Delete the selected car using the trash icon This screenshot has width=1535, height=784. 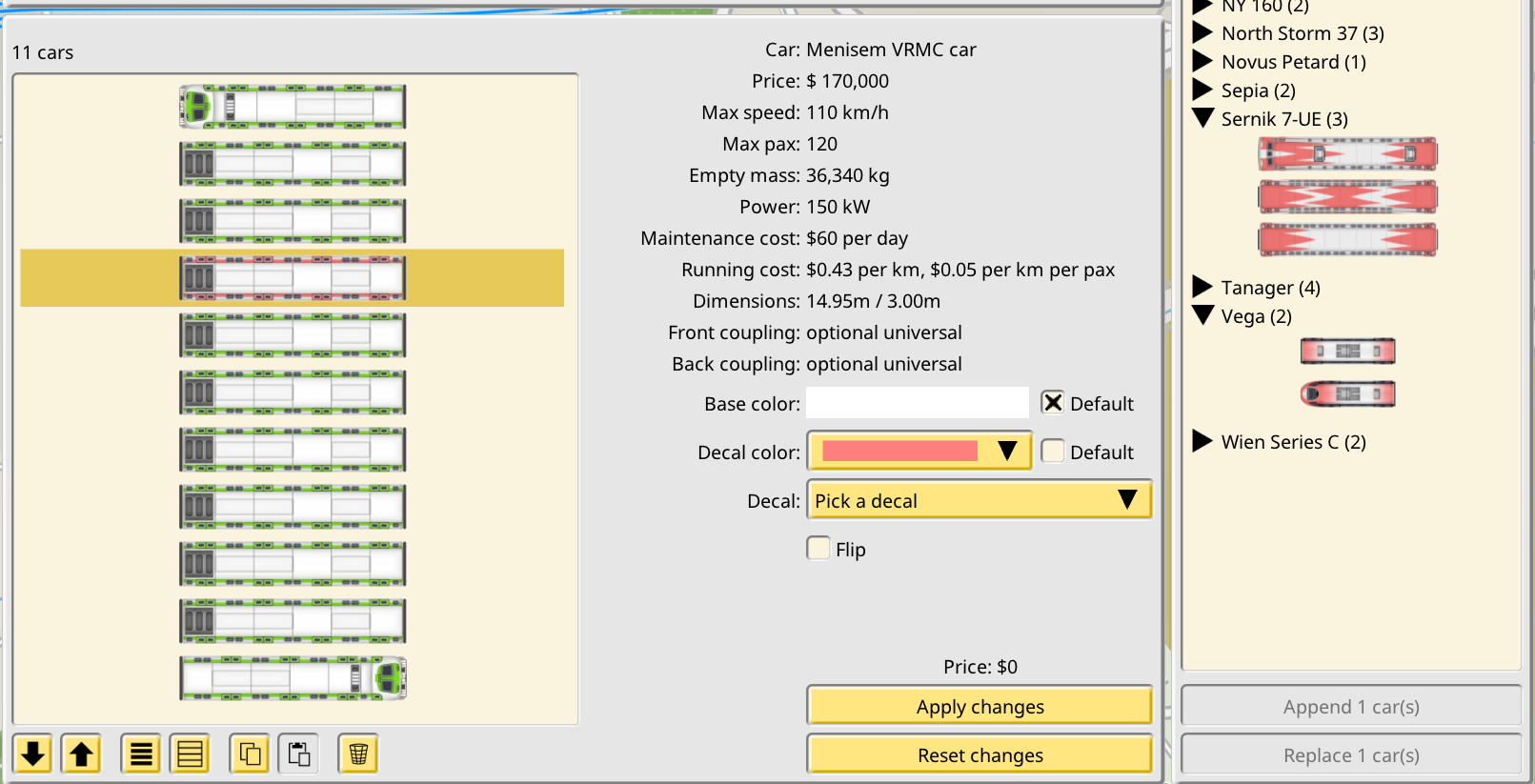pos(358,754)
